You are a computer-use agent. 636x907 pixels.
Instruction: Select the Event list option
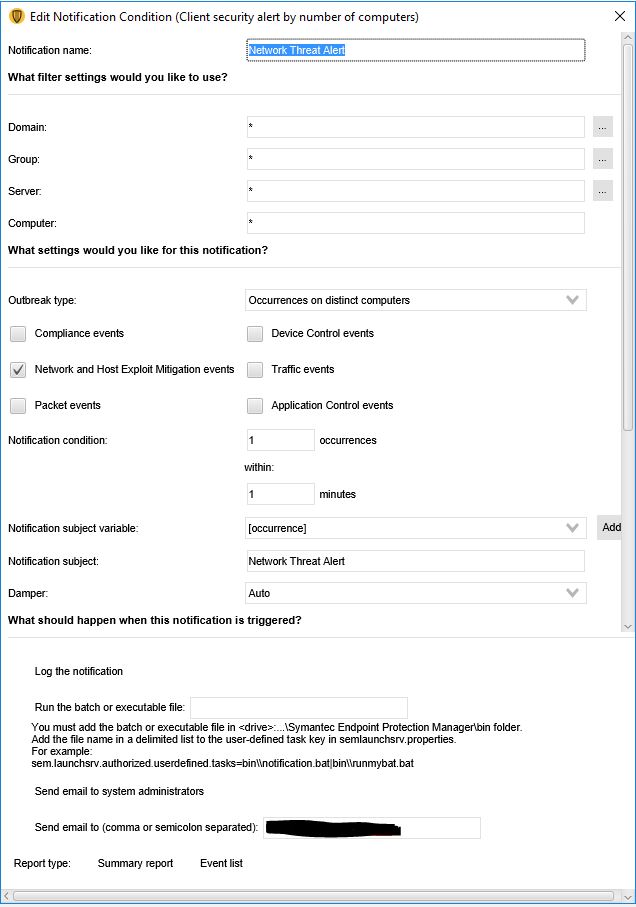(220, 862)
